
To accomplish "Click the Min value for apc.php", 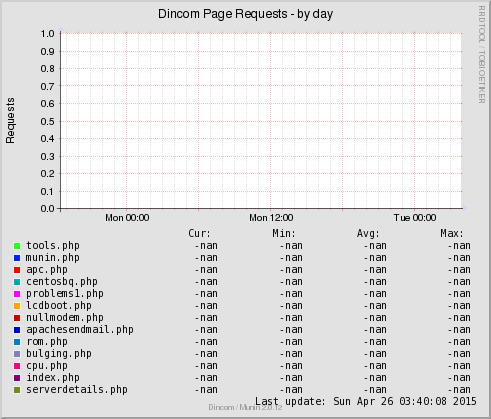I will 291,270.
